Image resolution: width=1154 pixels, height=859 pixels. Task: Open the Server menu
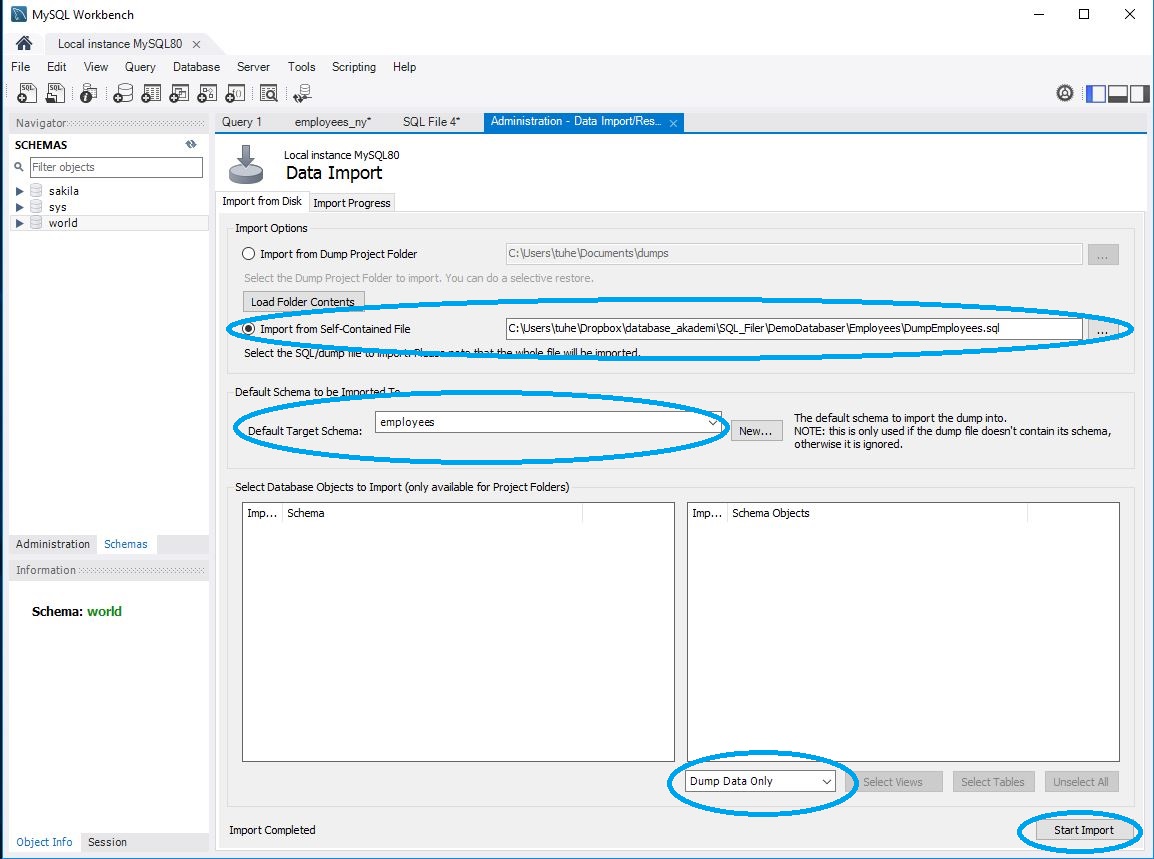[253, 67]
